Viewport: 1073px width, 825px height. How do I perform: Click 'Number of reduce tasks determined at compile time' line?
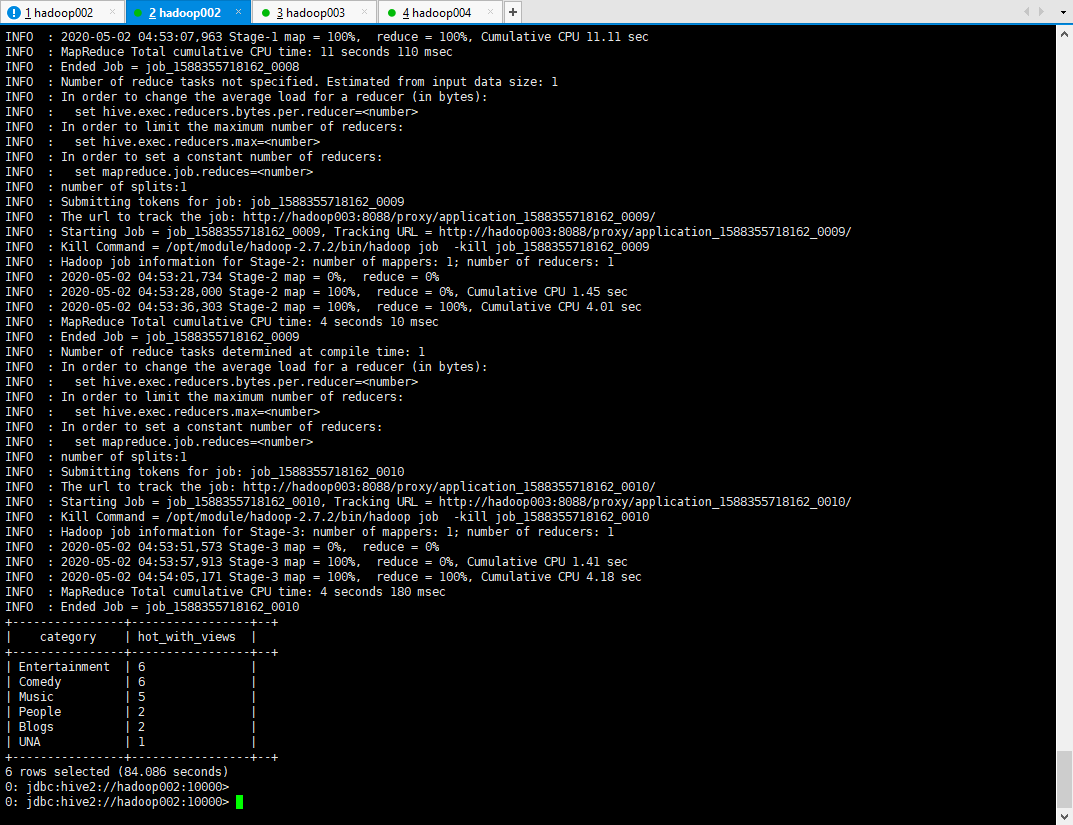pyautogui.click(x=243, y=352)
